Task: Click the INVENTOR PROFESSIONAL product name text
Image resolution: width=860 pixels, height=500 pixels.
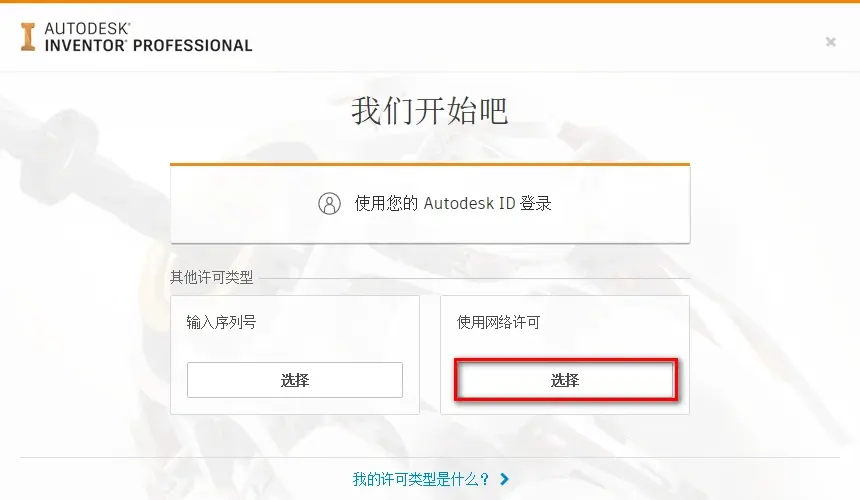Action: tap(148, 46)
